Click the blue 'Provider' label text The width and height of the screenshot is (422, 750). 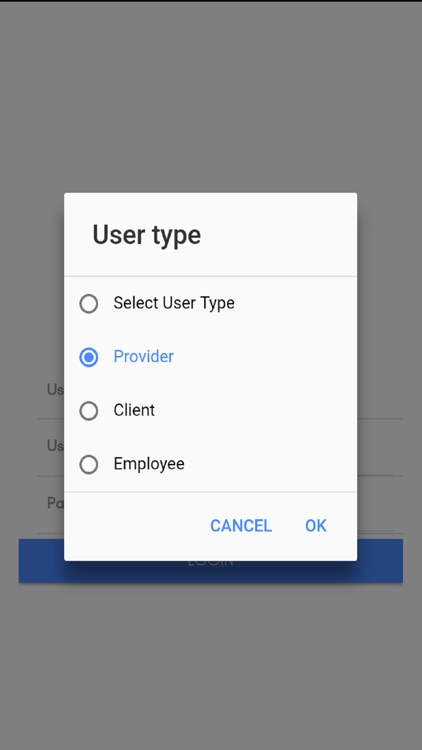click(x=144, y=356)
